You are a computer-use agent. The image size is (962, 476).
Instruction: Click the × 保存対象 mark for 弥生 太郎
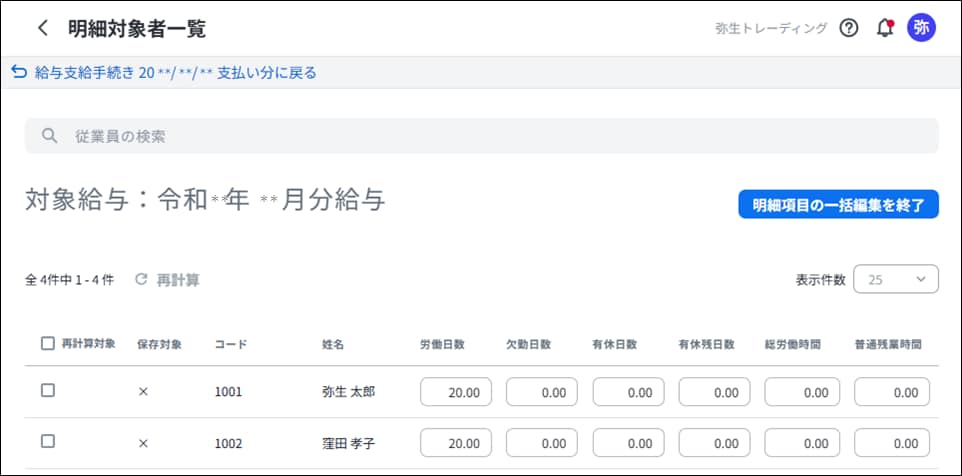(143, 392)
